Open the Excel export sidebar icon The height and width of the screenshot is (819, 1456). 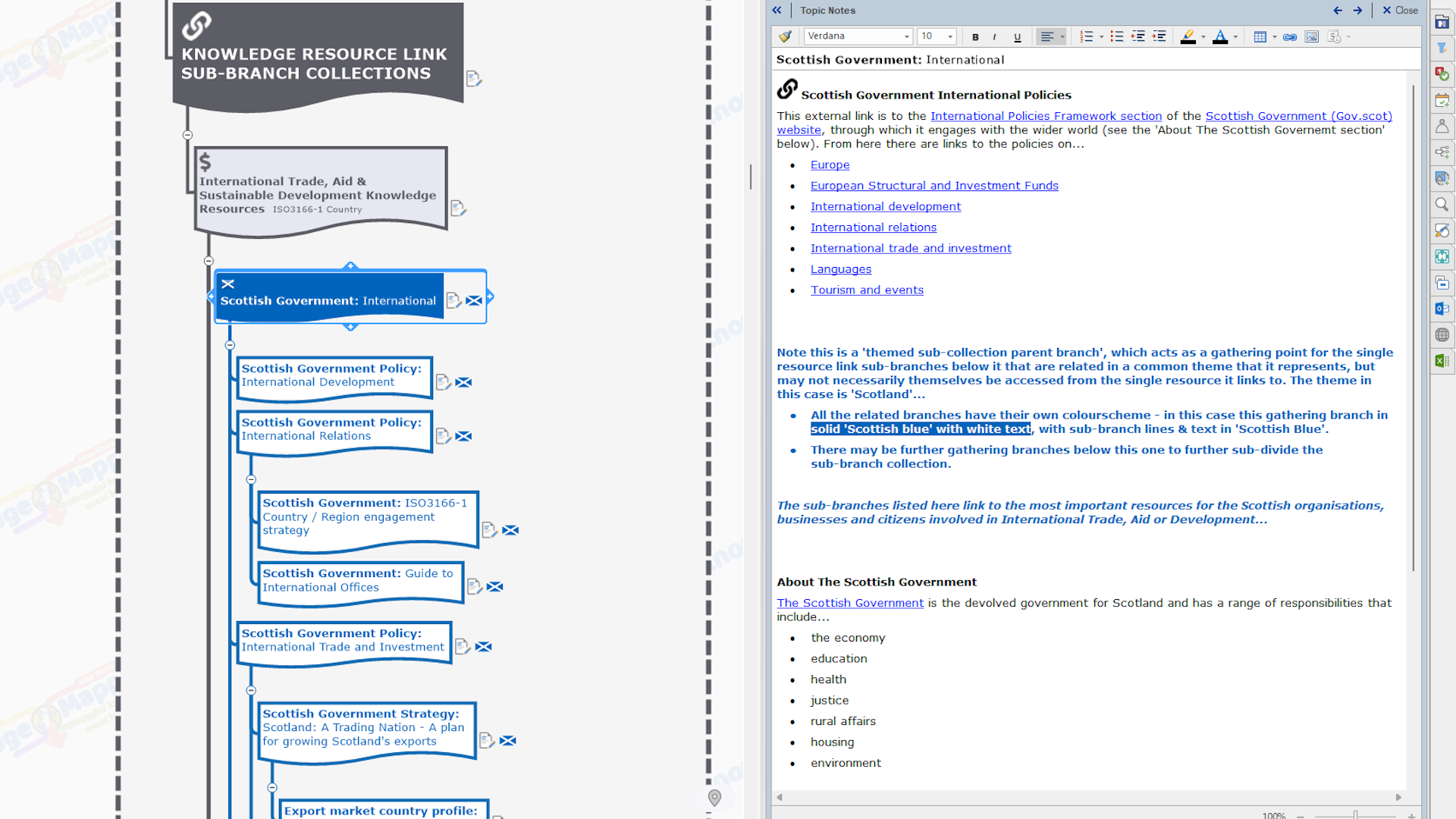point(1442,361)
